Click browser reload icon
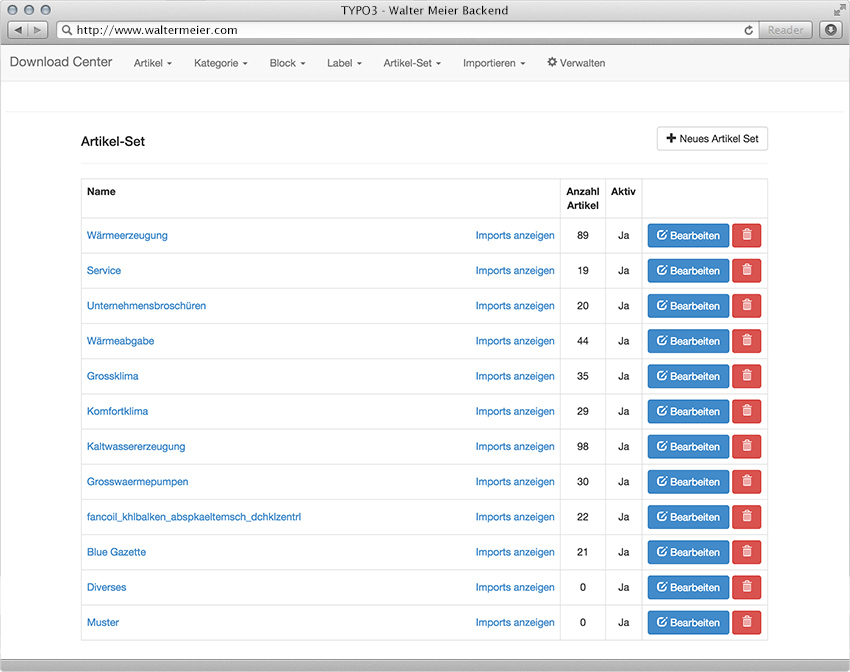The width and height of the screenshot is (850, 672). [x=749, y=30]
